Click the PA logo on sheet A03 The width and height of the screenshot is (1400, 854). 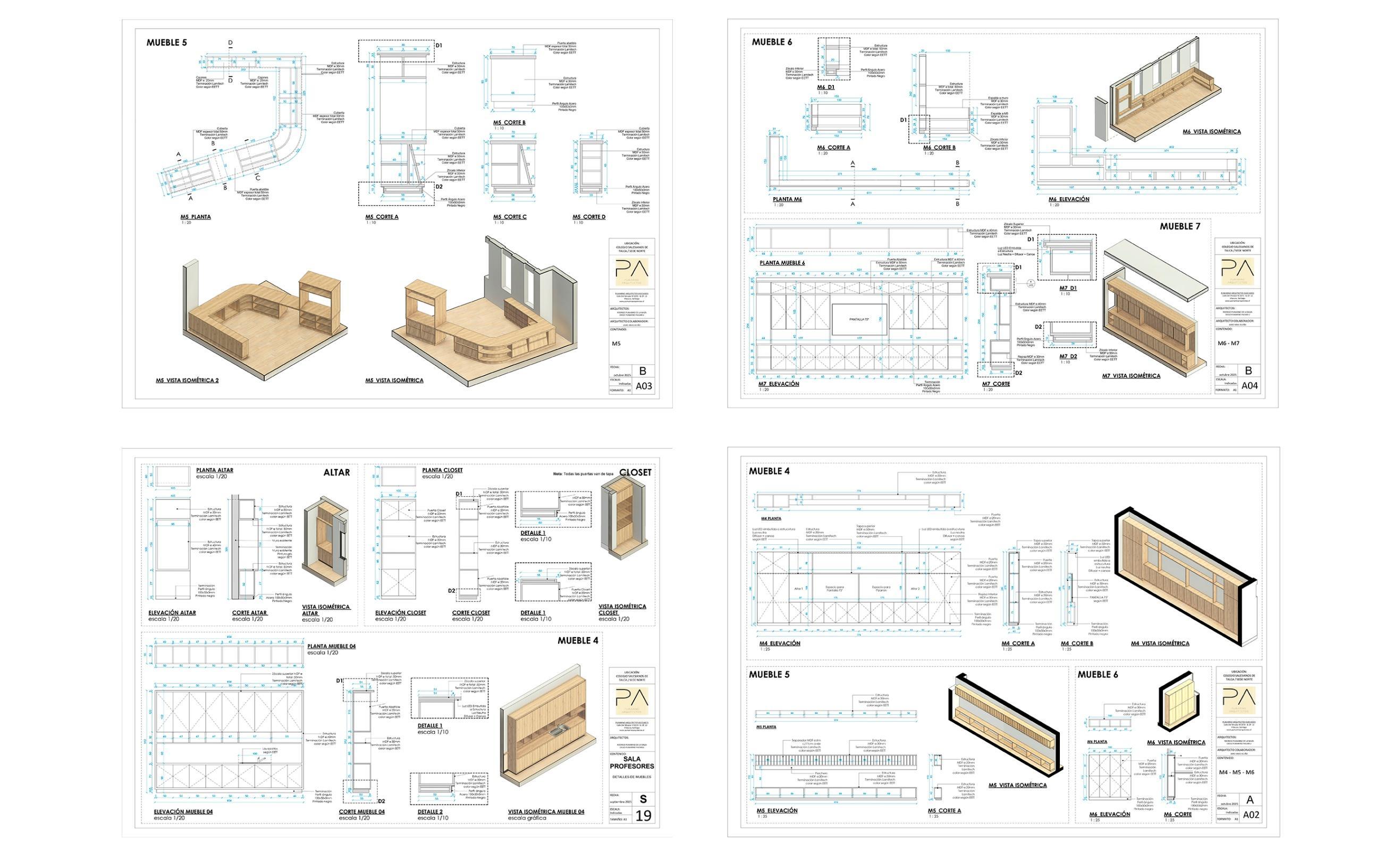click(631, 272)
